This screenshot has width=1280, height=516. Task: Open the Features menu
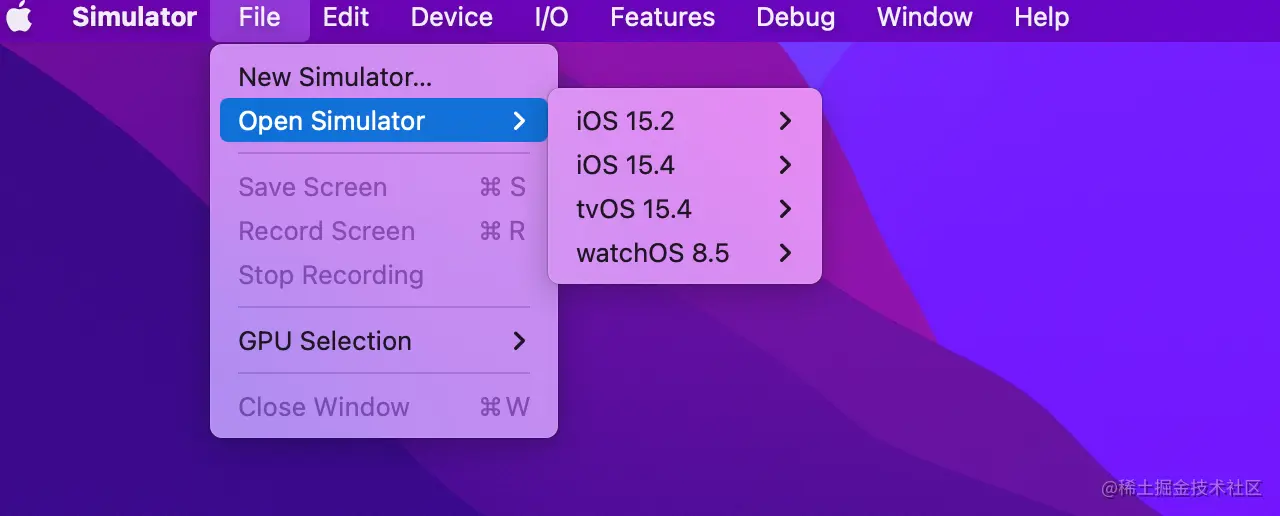663,17
